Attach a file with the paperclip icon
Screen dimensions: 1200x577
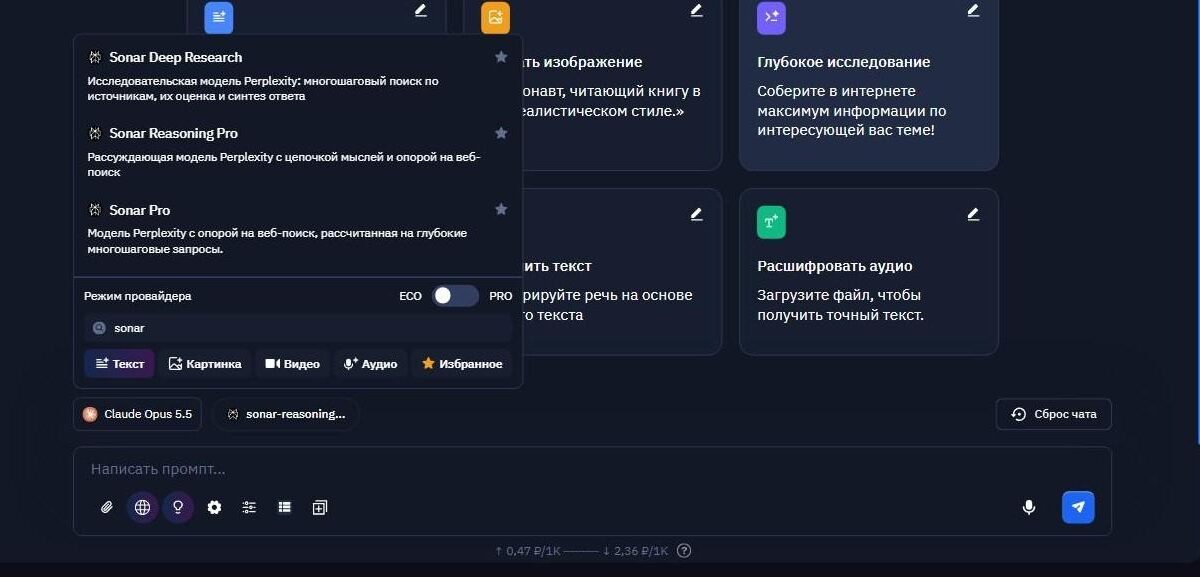click(x=107, y=508)
